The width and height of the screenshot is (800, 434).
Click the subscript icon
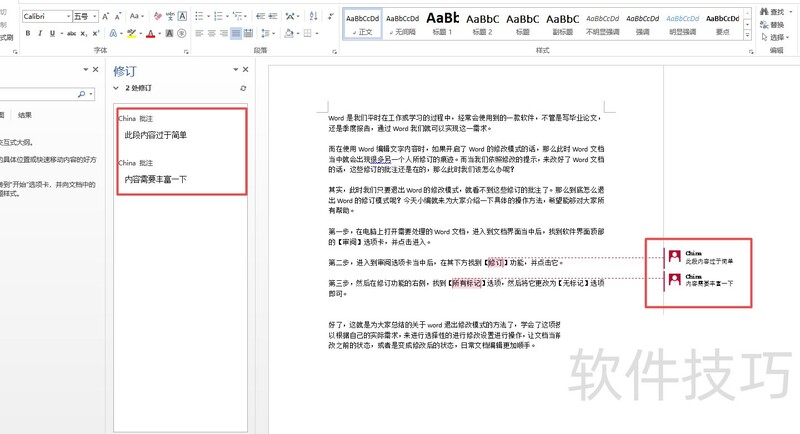[84, 33]
